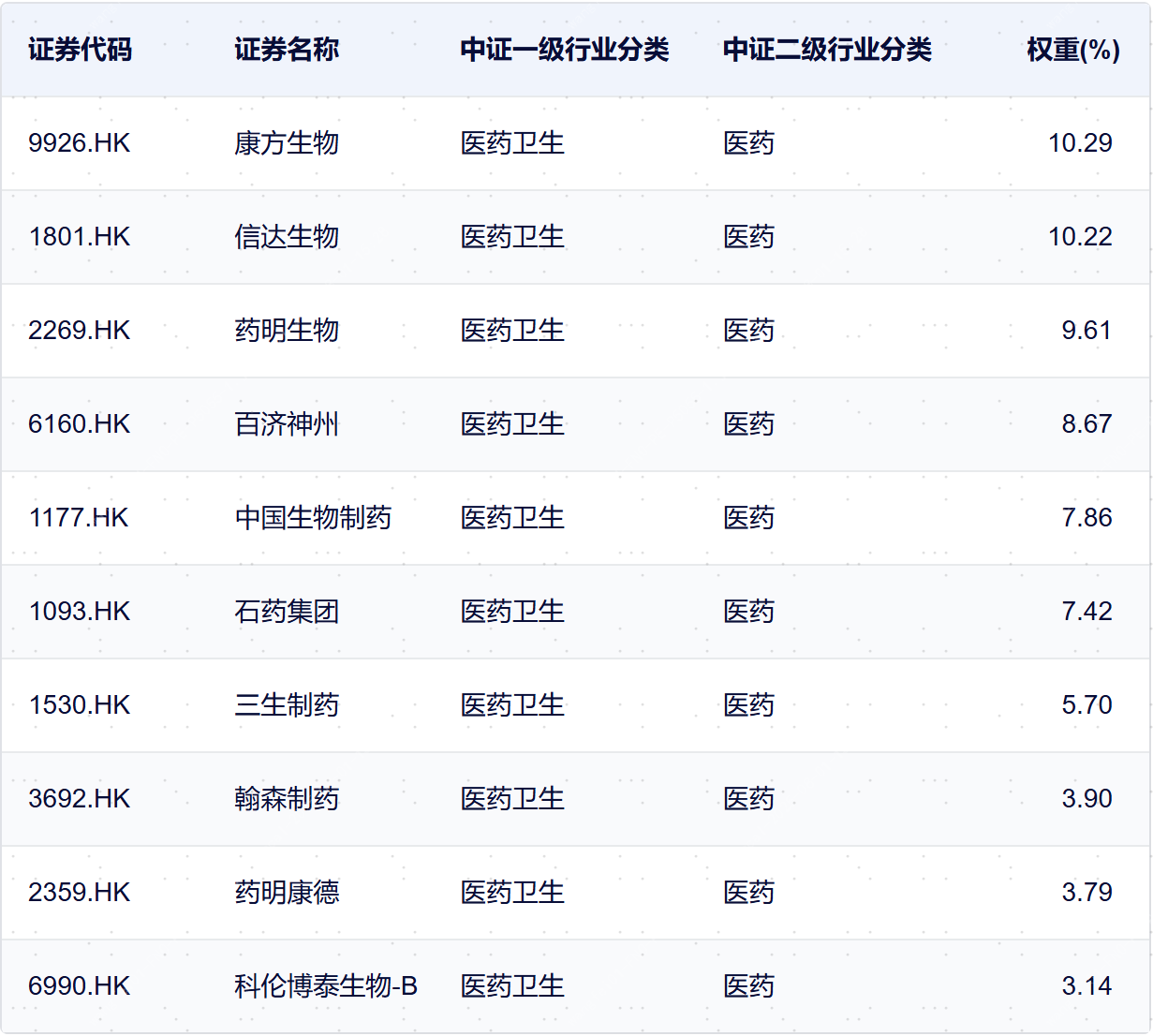Click 医药卫生 in the 石药集团 row
1153x1036 pixels.
512,612
